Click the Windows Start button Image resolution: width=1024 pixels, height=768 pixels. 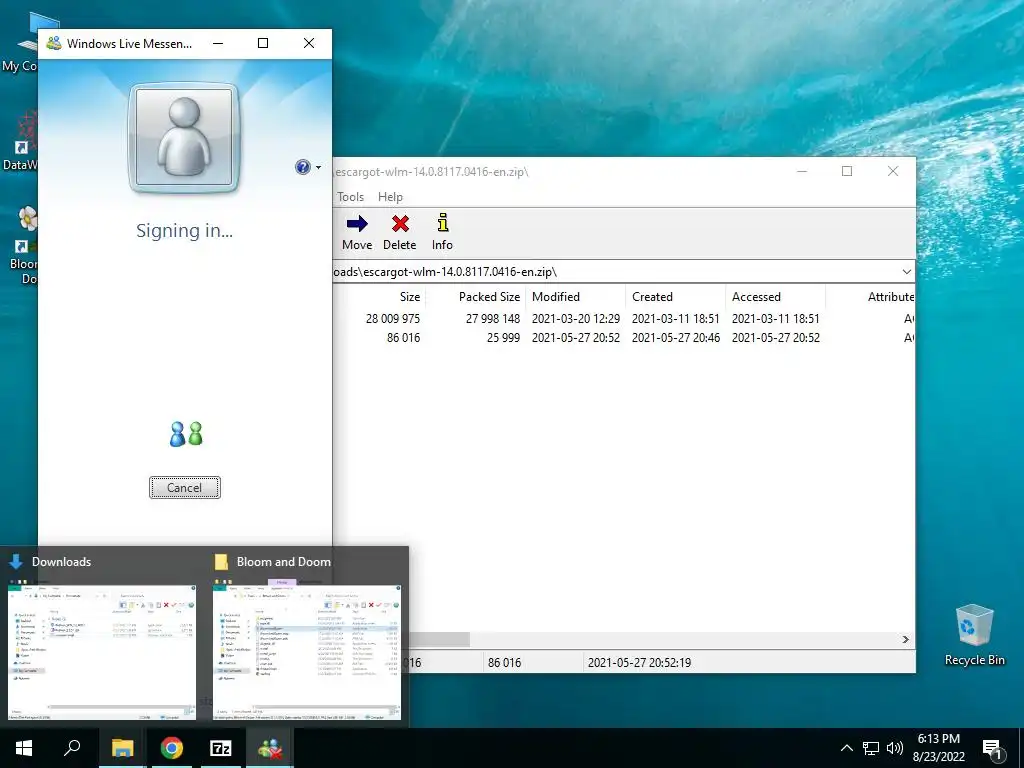(24, 748)
